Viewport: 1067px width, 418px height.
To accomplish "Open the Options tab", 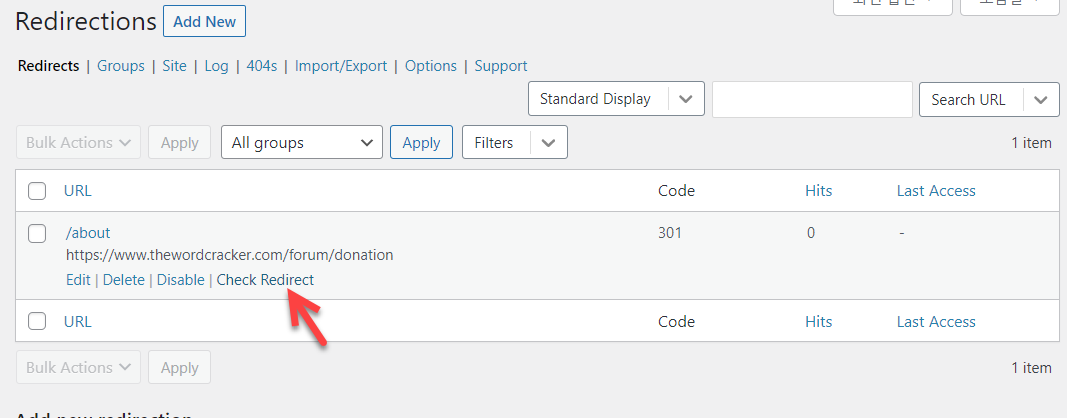I will pos(431,66).
